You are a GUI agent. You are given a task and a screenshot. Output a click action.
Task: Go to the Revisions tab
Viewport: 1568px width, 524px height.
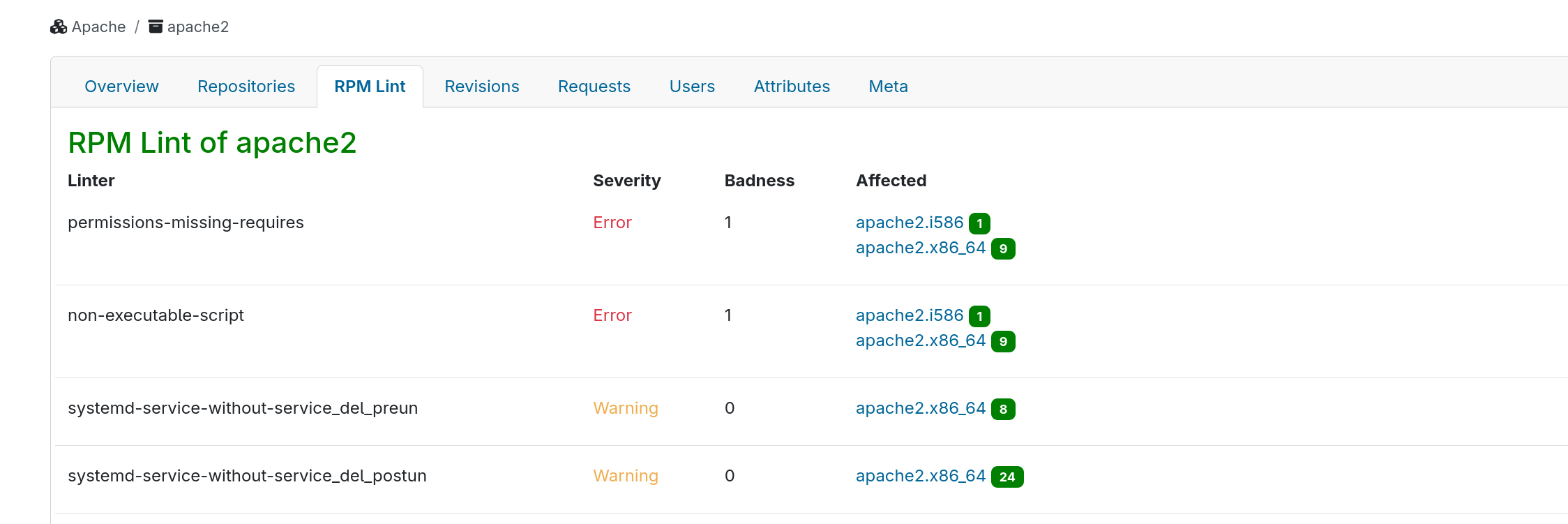(x=482, y=87)
